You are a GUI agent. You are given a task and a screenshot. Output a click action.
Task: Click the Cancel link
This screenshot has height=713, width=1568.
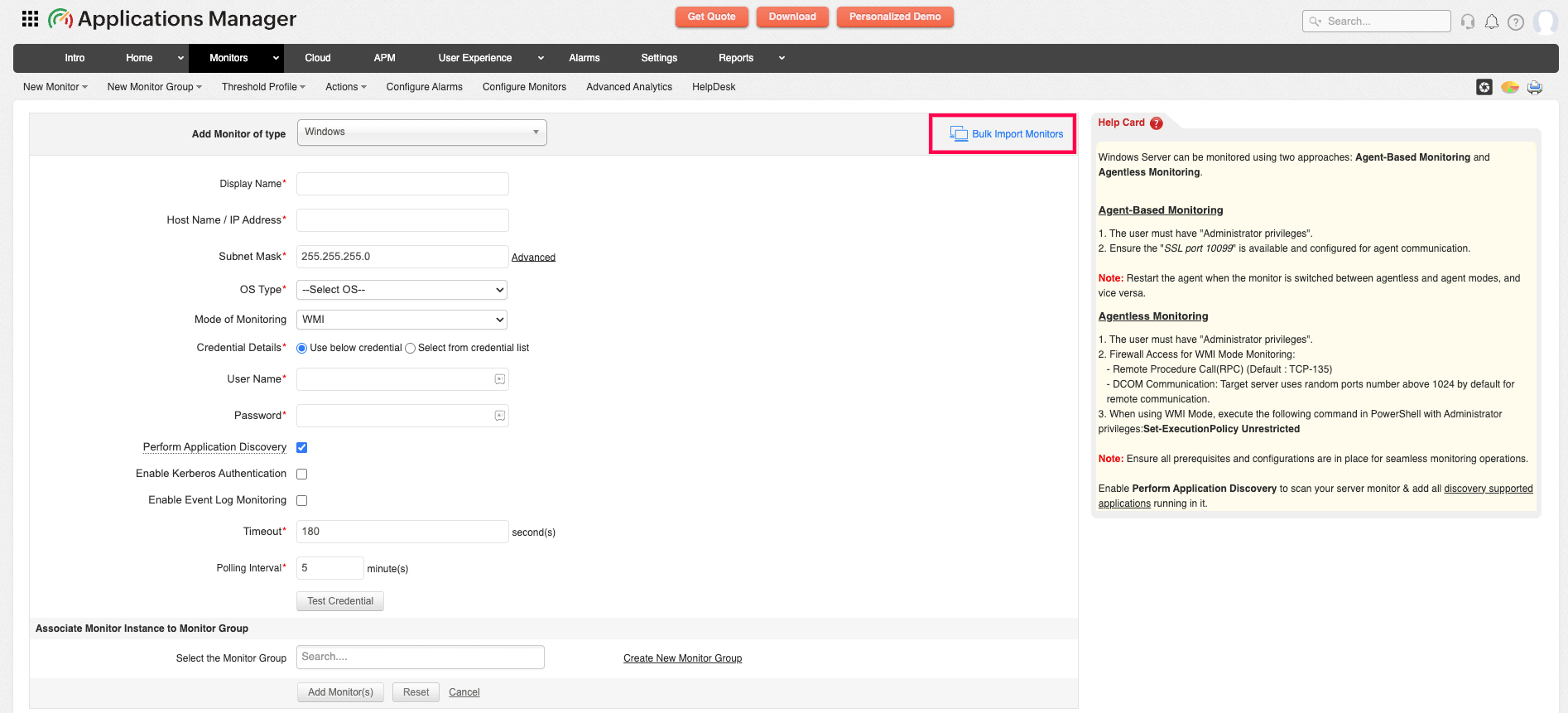pos(464,692)
